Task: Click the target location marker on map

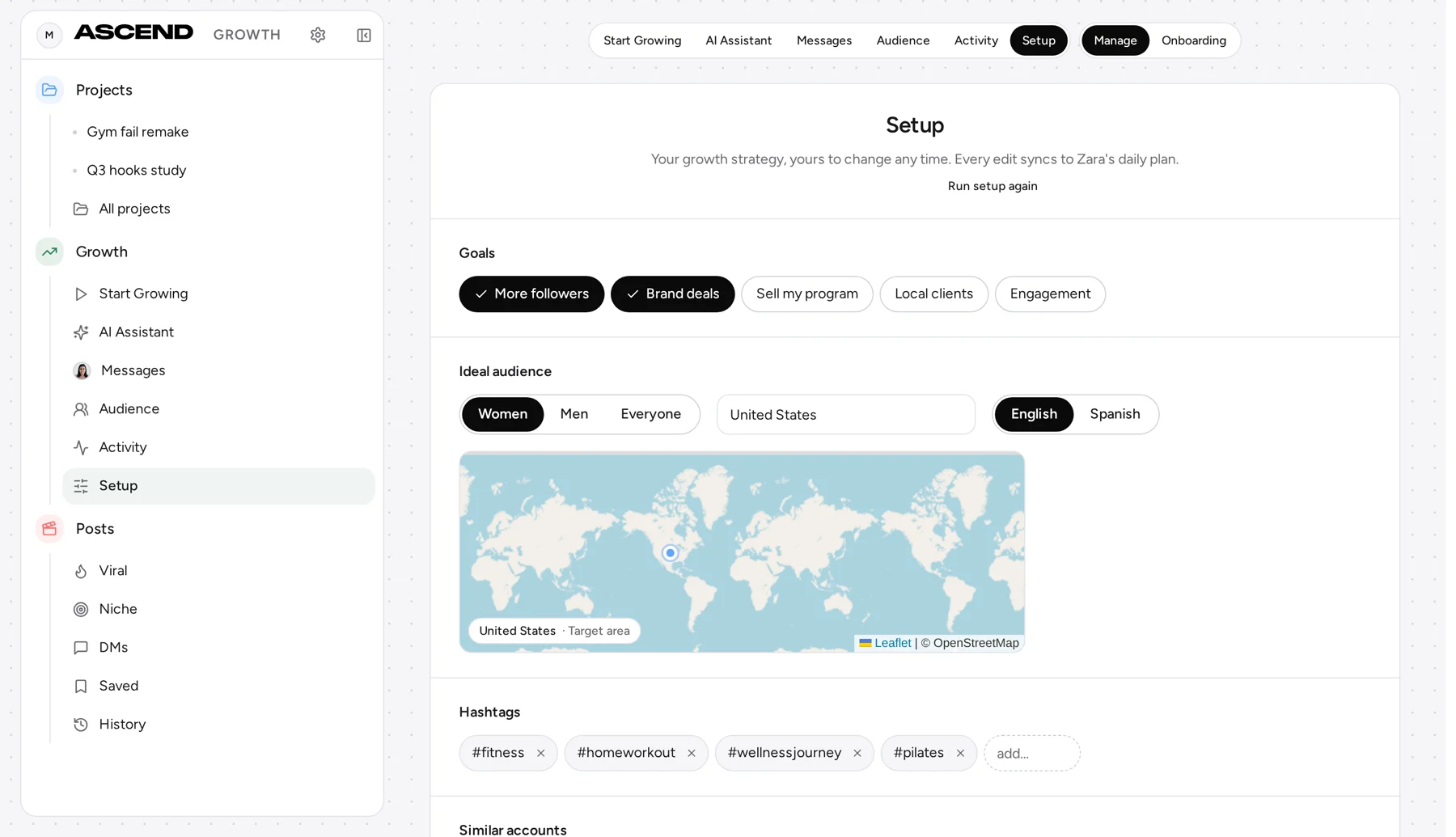Action: click(670, 553)
